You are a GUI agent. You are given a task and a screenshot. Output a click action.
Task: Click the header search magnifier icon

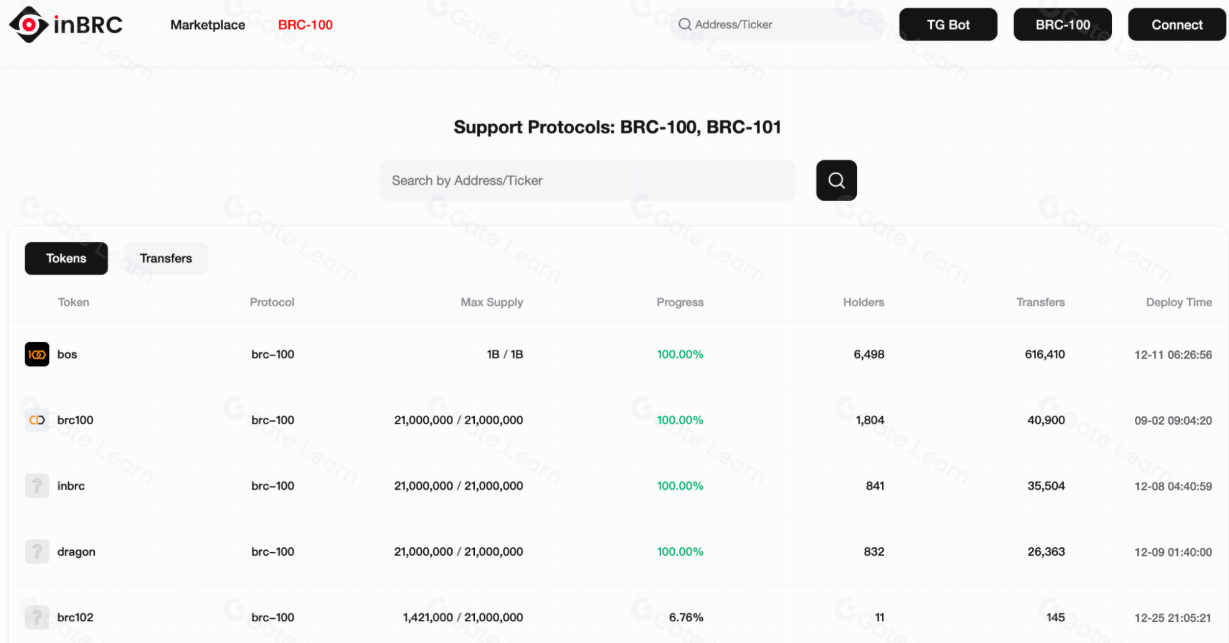click(x=685, y=25)
